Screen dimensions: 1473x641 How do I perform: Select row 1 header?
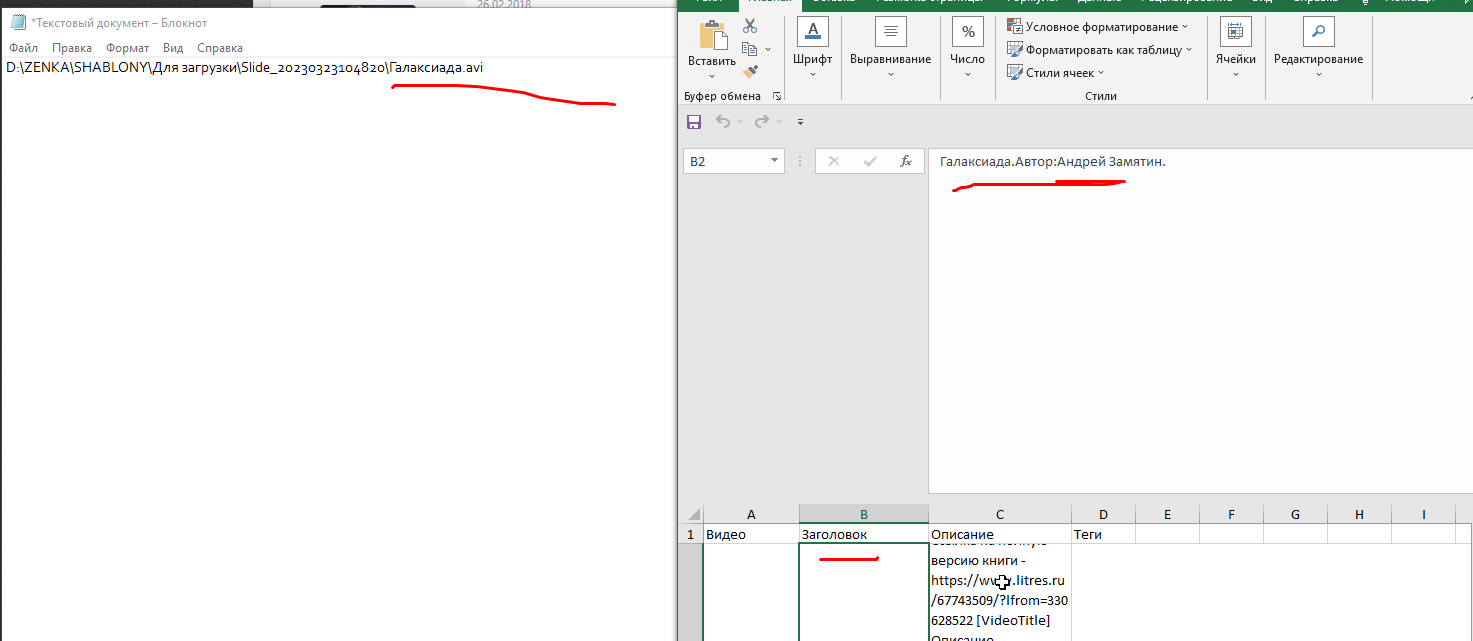pos(691,535)
